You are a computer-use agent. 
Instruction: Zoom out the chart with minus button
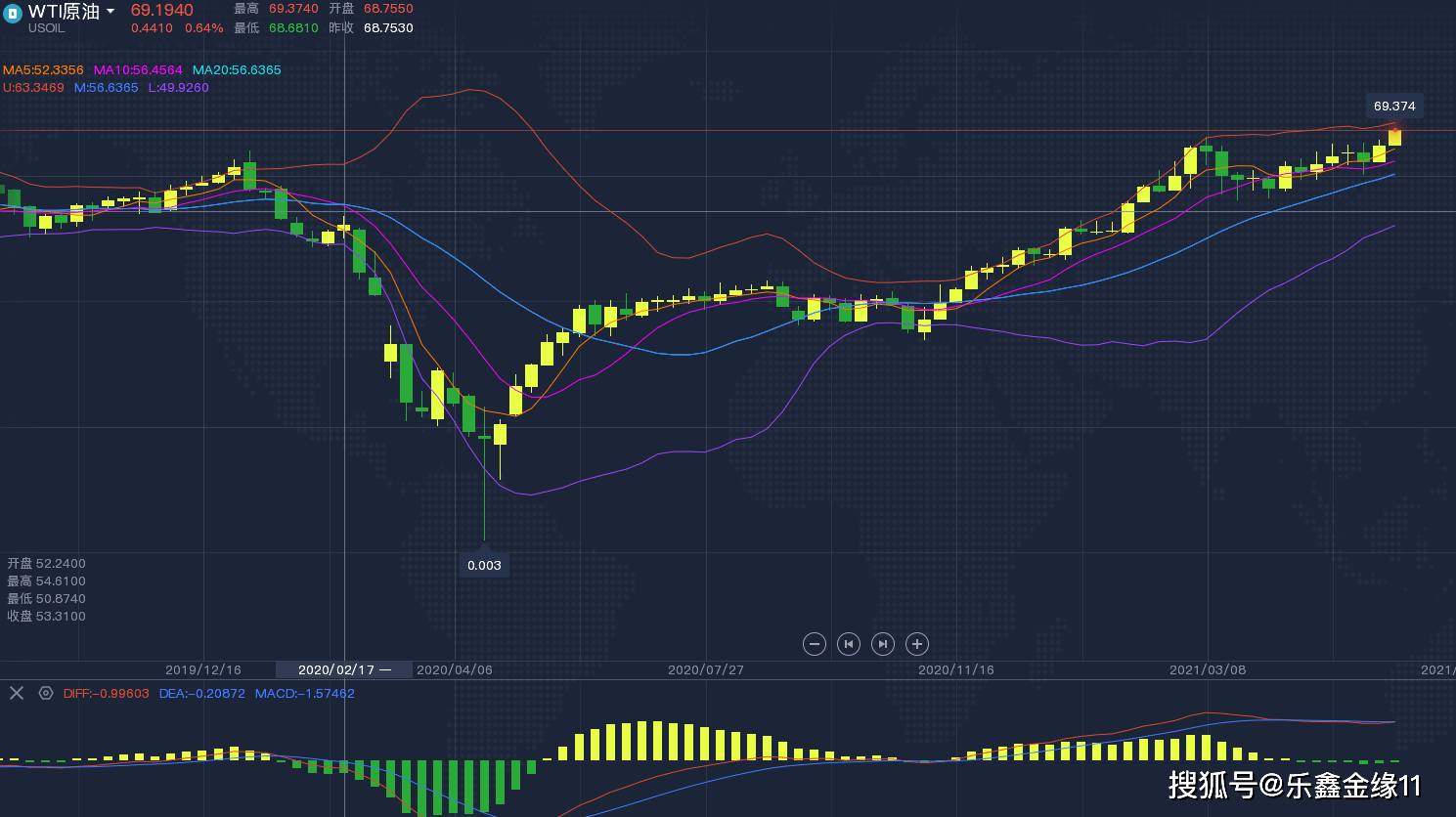pos(814,644)
